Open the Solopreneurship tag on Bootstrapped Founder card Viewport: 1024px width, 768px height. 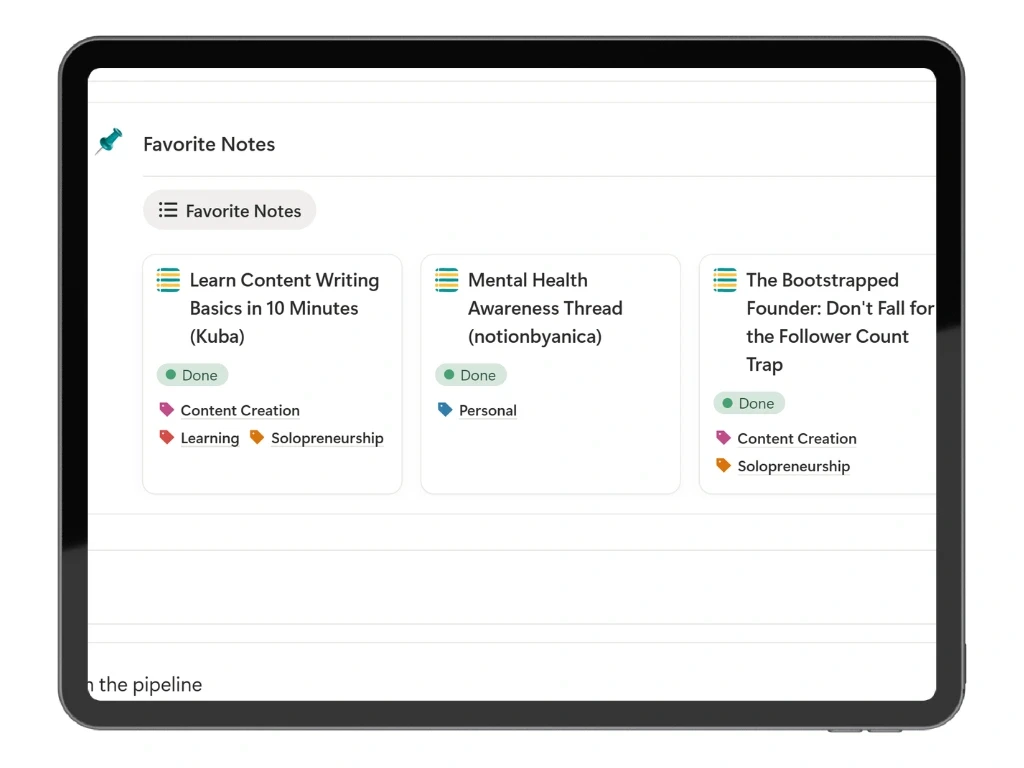pyautogui.click(x=793, y=466)
